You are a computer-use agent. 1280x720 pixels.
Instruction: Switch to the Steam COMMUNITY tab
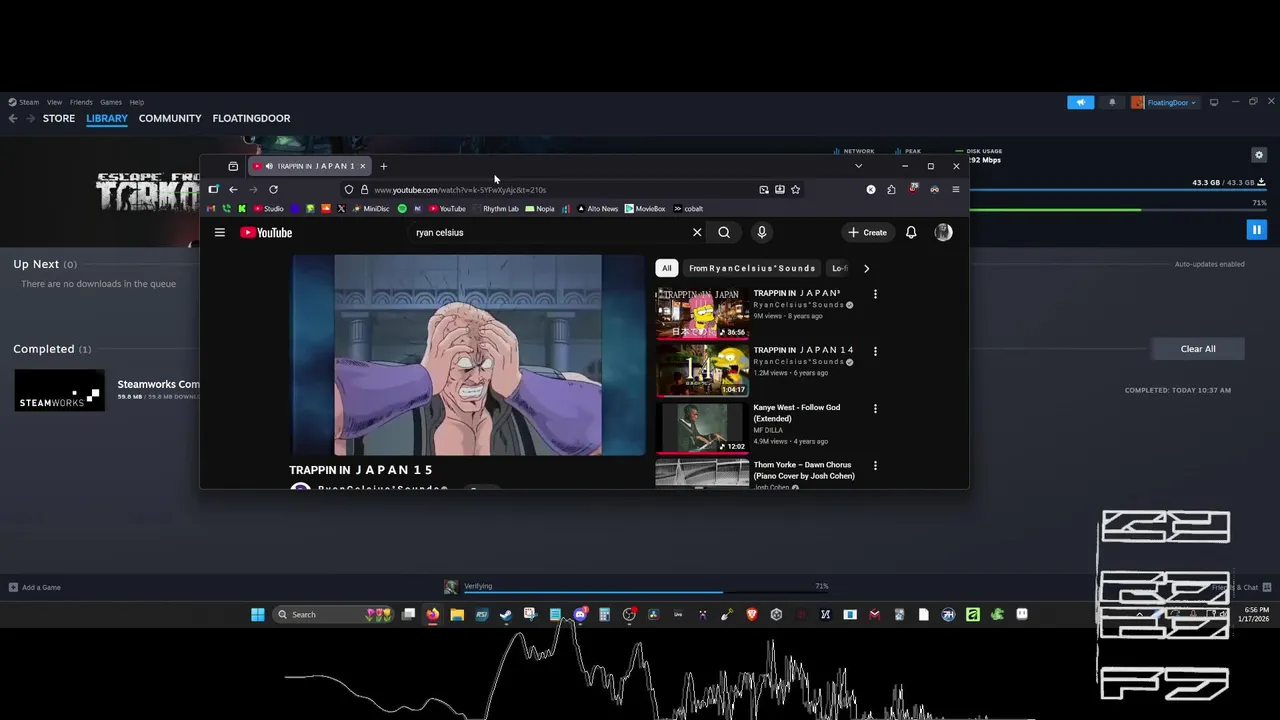coord(170,118)
